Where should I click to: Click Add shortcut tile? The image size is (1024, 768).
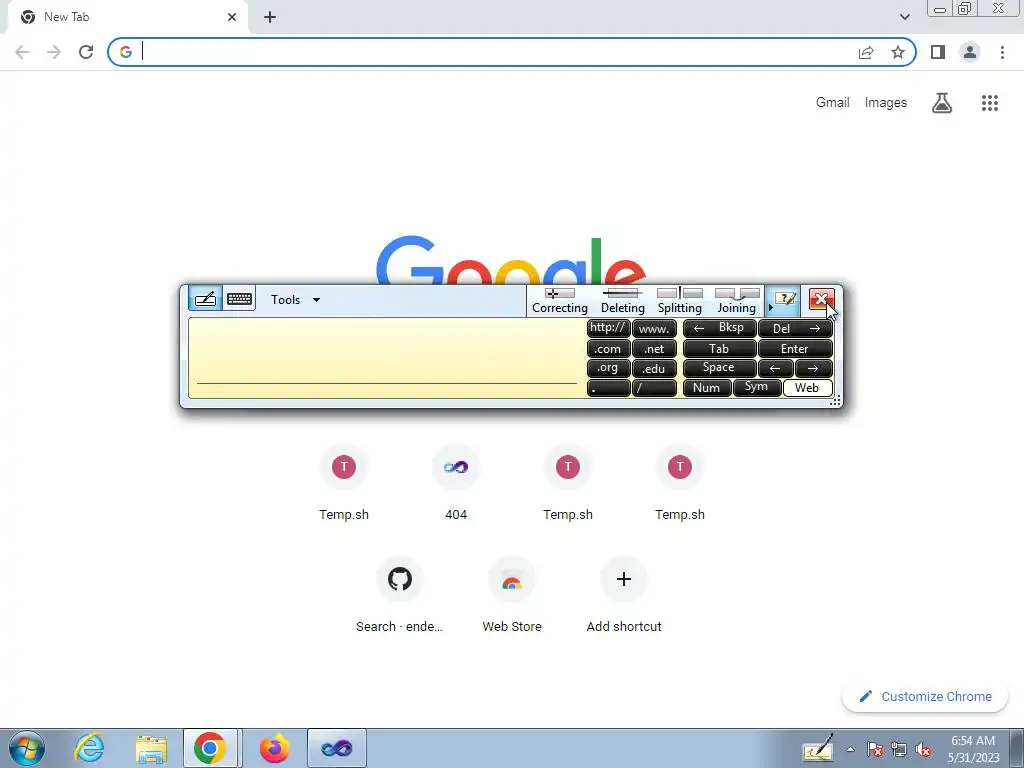coord(624,596)
